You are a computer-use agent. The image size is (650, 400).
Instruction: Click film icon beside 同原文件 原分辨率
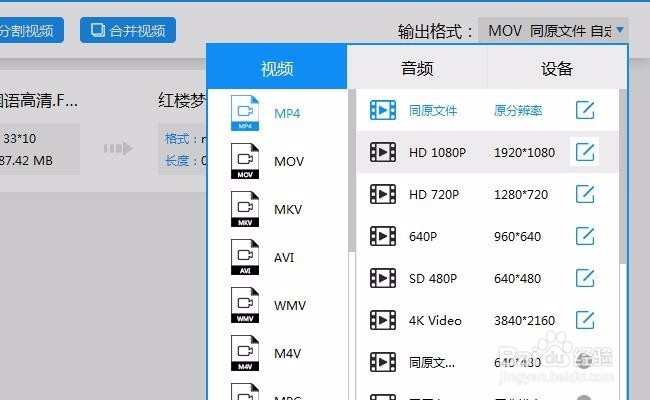pyautogui.click(x=383, y=110)
